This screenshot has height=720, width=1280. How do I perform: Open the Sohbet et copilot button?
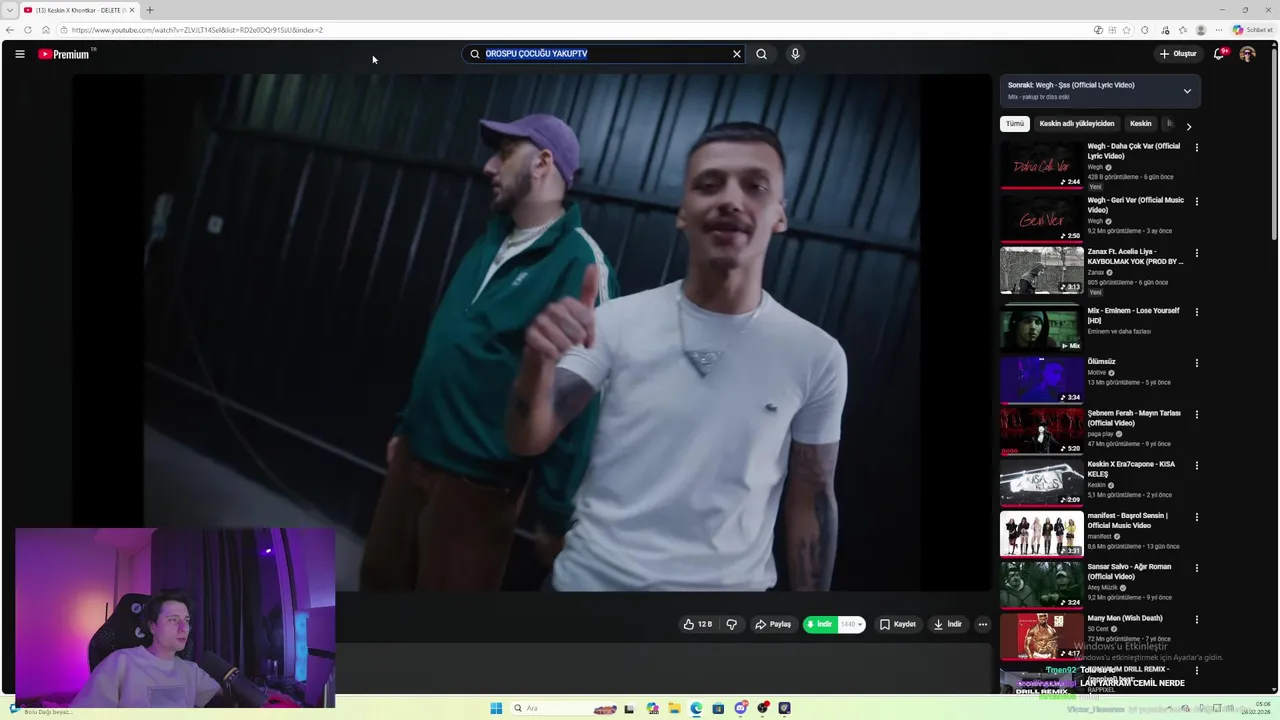click(x=1253, y=30)
